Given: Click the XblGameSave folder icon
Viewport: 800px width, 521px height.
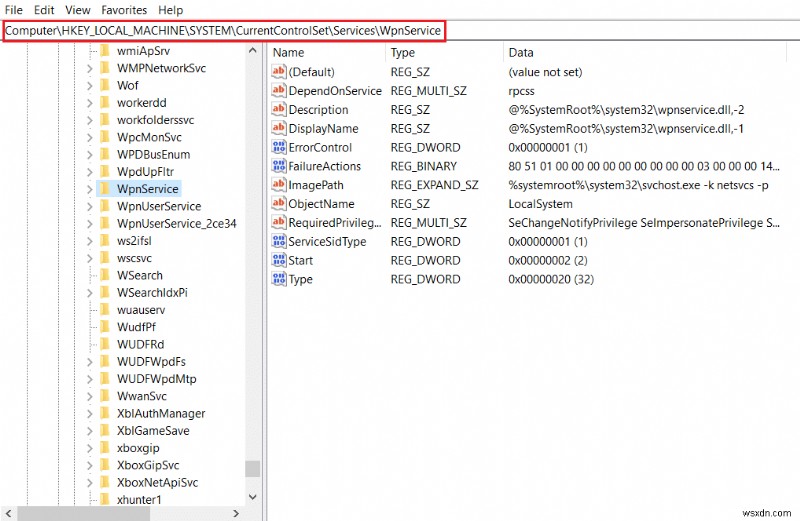Looking at the screenshot, I should click(x=105, y=431).
